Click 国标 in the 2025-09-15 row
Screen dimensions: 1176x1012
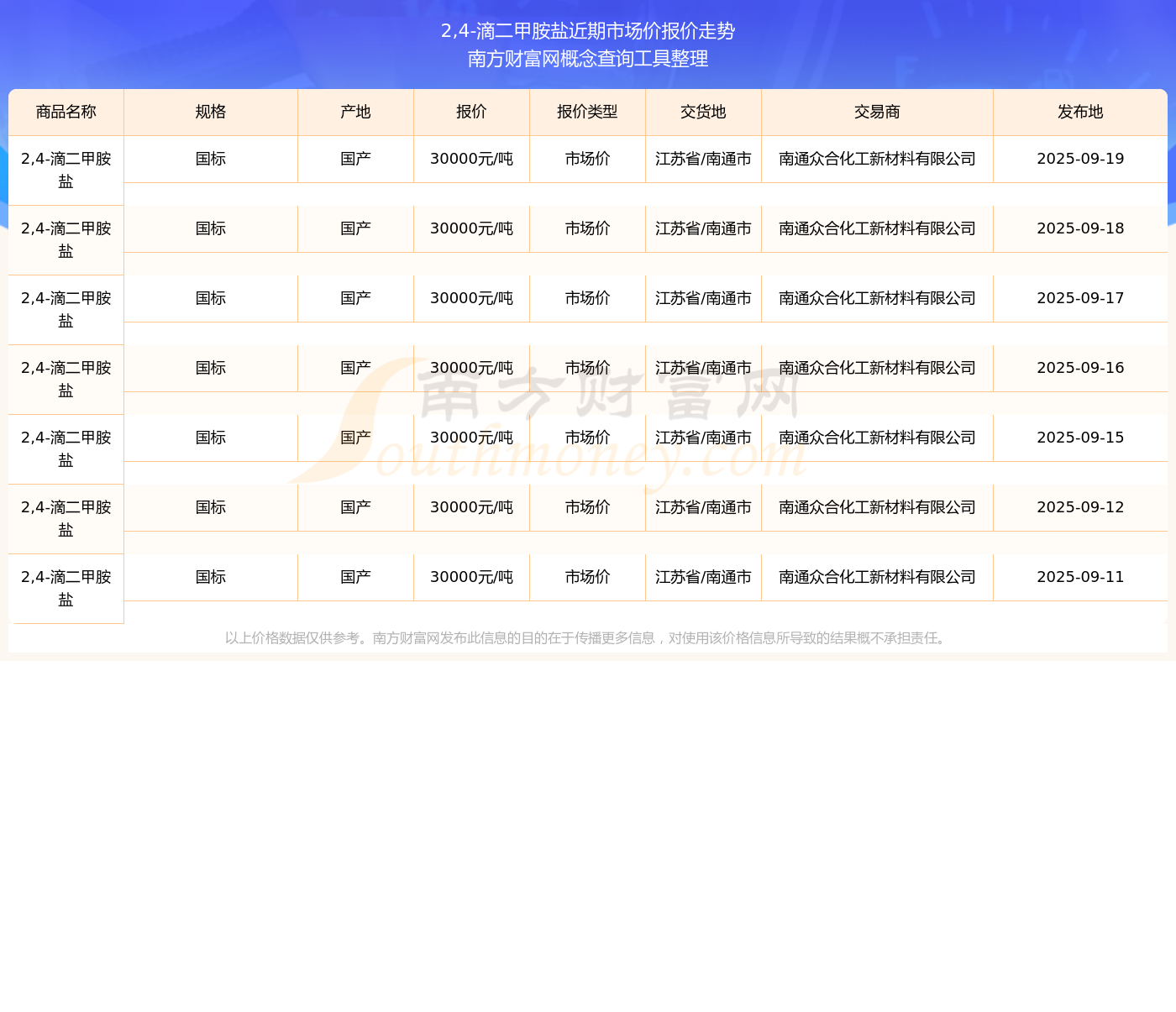[x=211, y=438]
